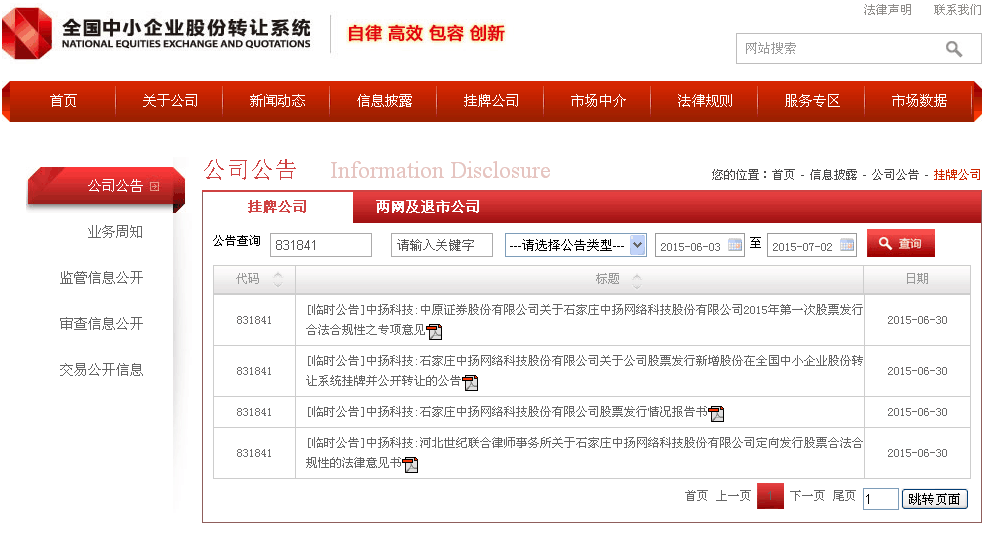Open PDF icon of 法律意见书 announcement
Image resolution: width=1008 pixels, height=541 pixels.
pyautogui.click(x=410, y=465)
